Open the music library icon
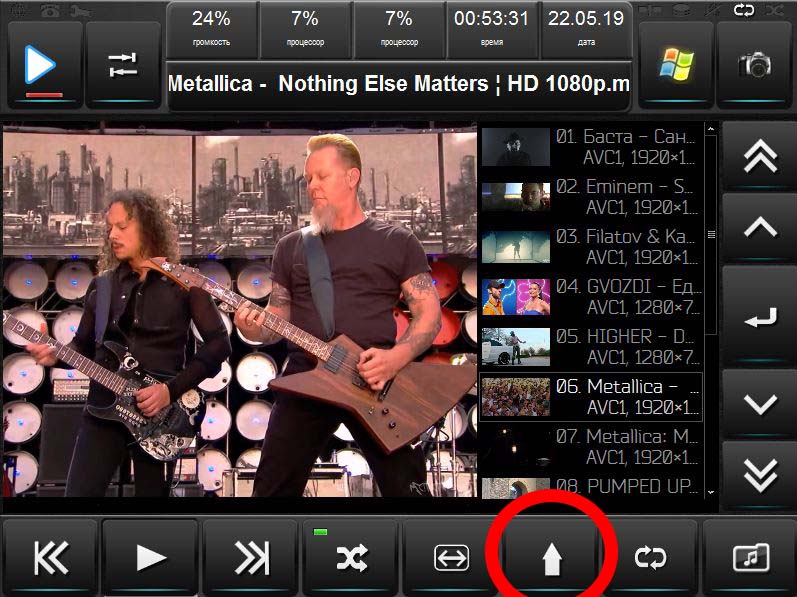The image size is (797, 597). 751,558
